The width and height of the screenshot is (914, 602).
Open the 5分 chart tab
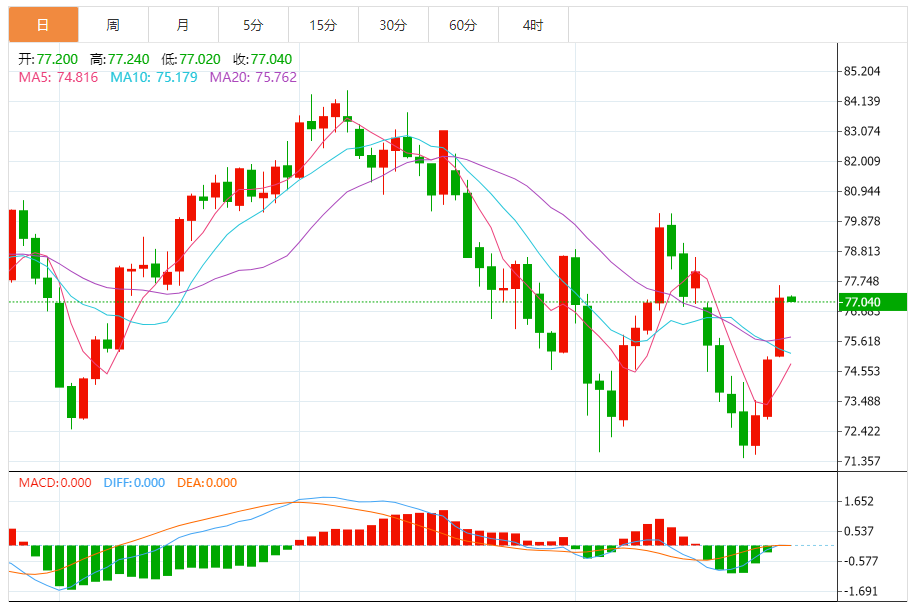(253, 24)
